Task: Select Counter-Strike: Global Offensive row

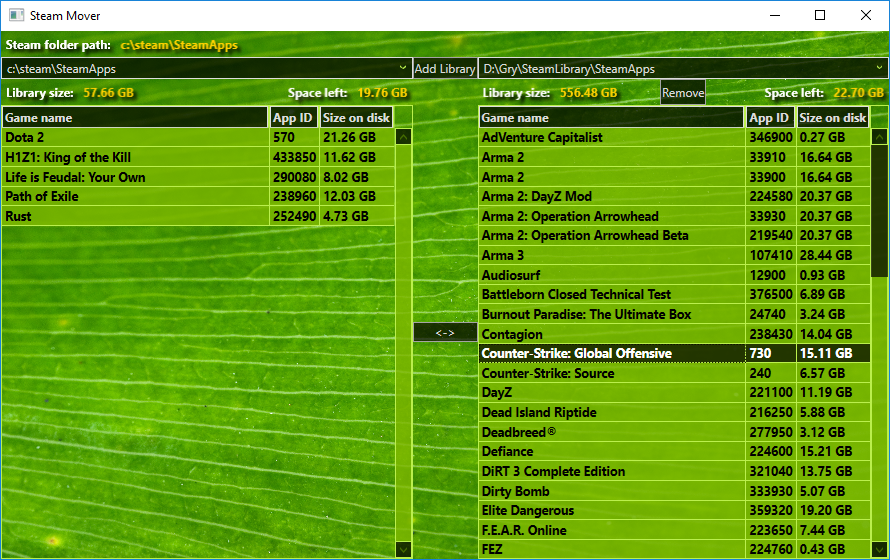Action: pos(674,353)
